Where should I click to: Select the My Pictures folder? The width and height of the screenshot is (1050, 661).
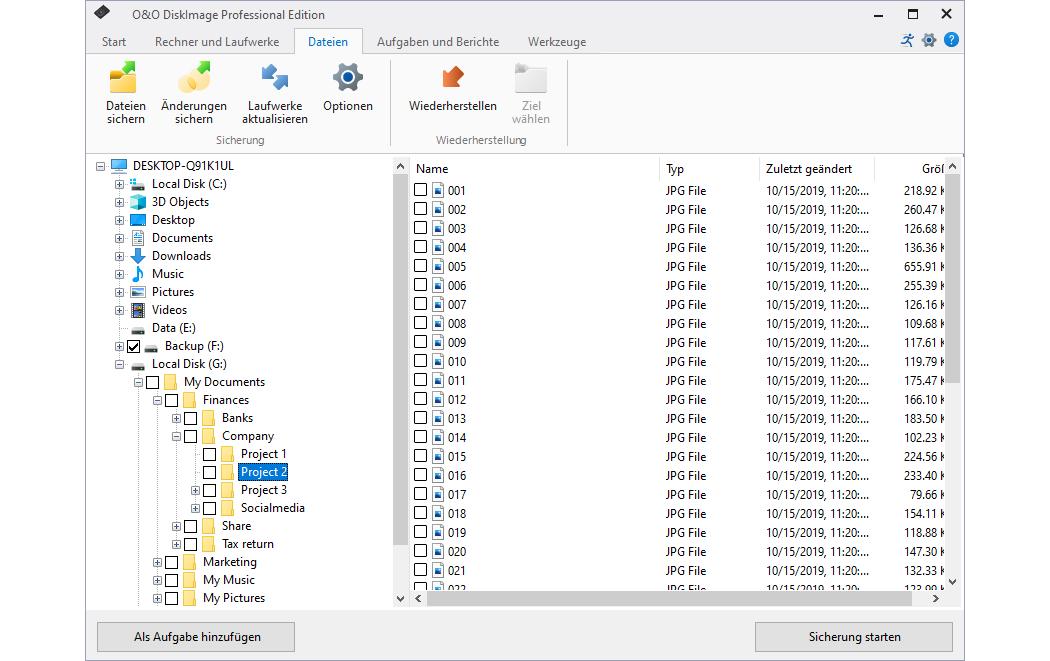coord(234,598)
